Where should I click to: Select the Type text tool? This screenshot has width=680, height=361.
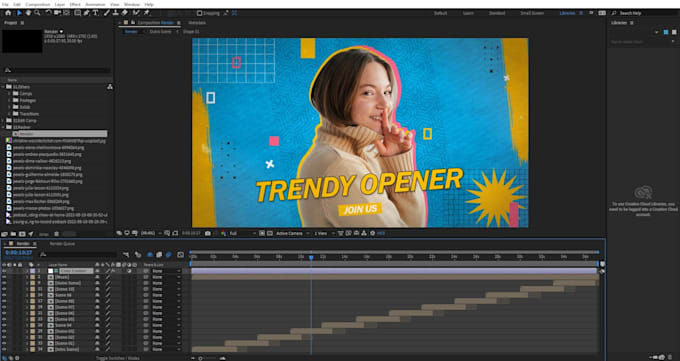pos(95,13)
